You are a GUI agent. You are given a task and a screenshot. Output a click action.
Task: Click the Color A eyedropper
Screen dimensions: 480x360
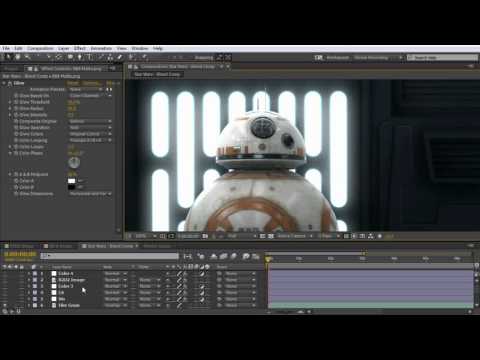(80, 181)
